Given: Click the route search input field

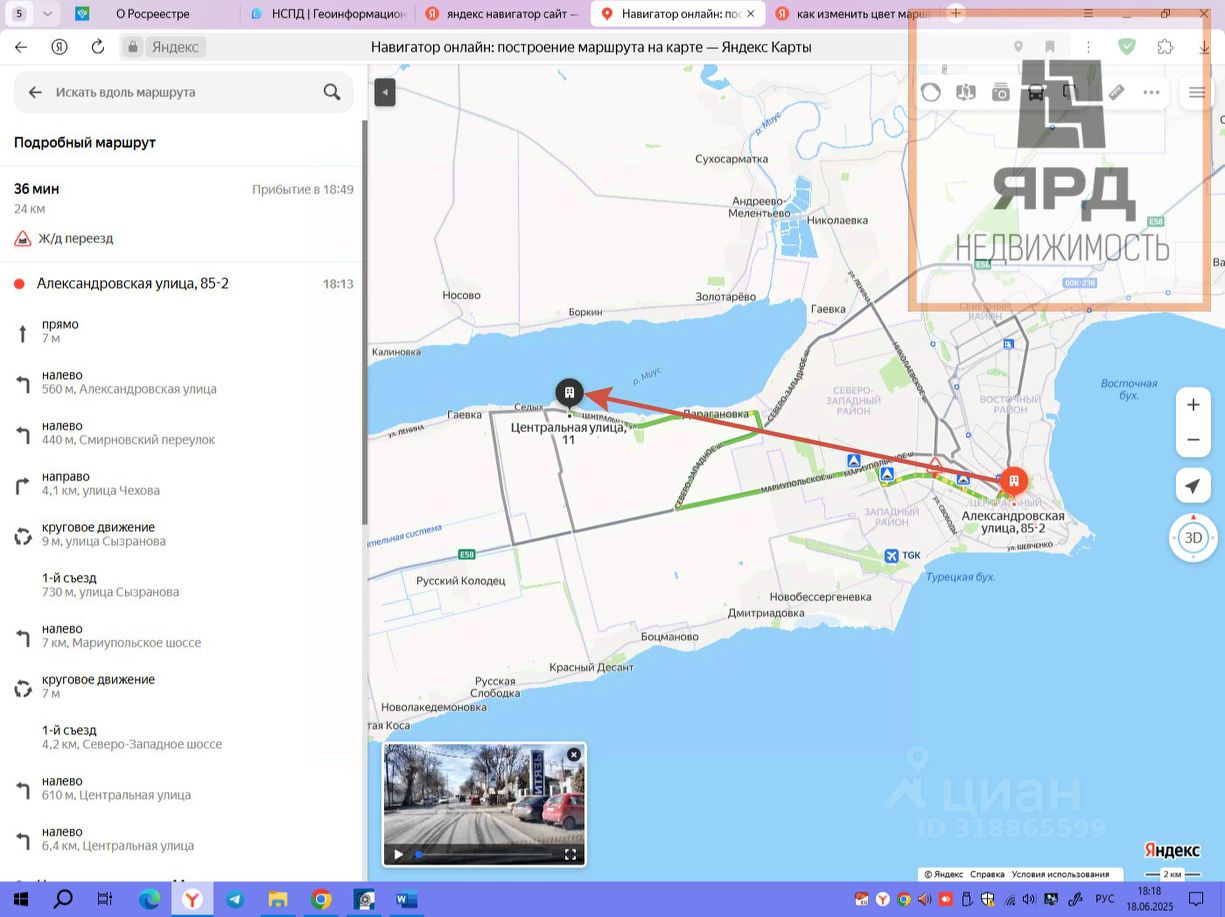Looking at the screenshot, I should [185, 92].
